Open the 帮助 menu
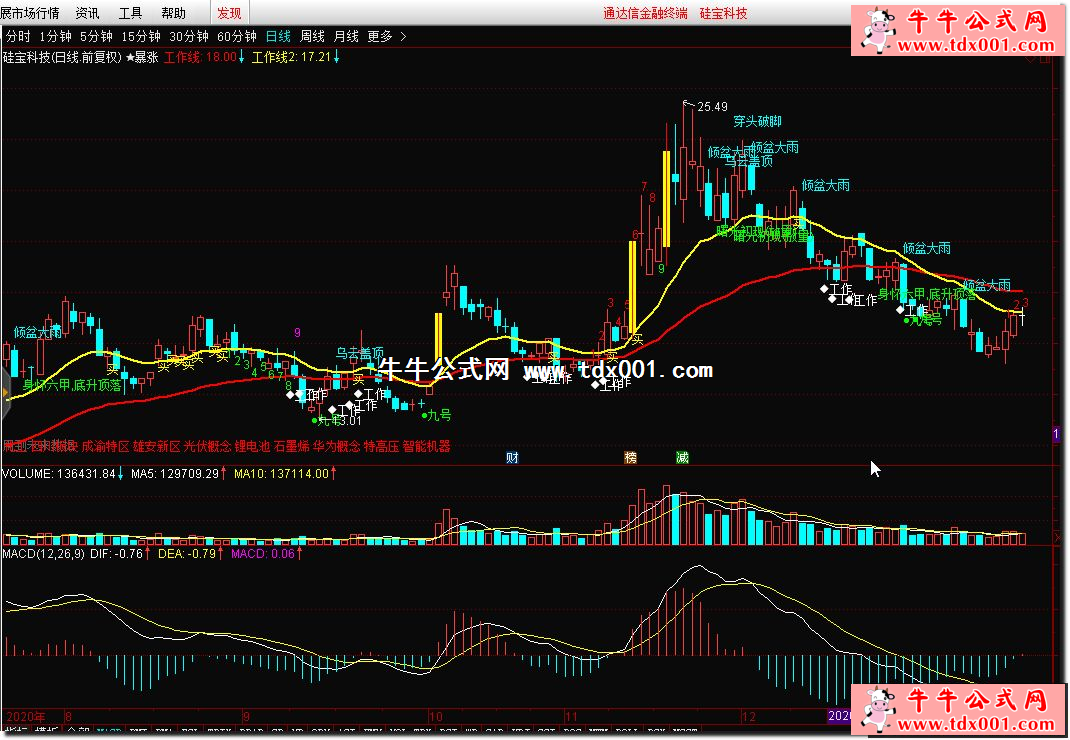Screen dimensions: 1070x740 pyautogui.click(x=173, y=13)
